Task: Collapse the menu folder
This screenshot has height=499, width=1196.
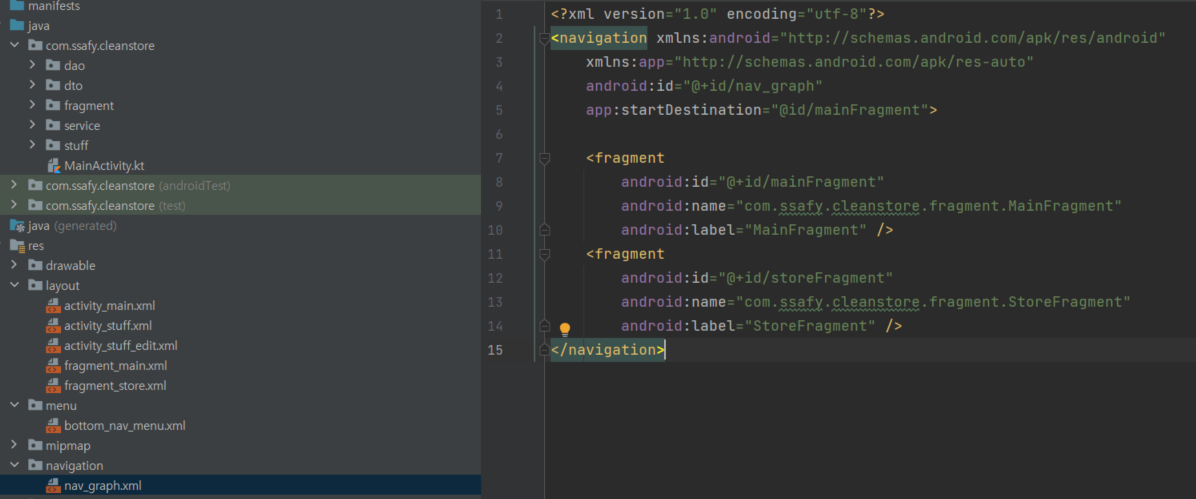Action: (x=14, y=405)
